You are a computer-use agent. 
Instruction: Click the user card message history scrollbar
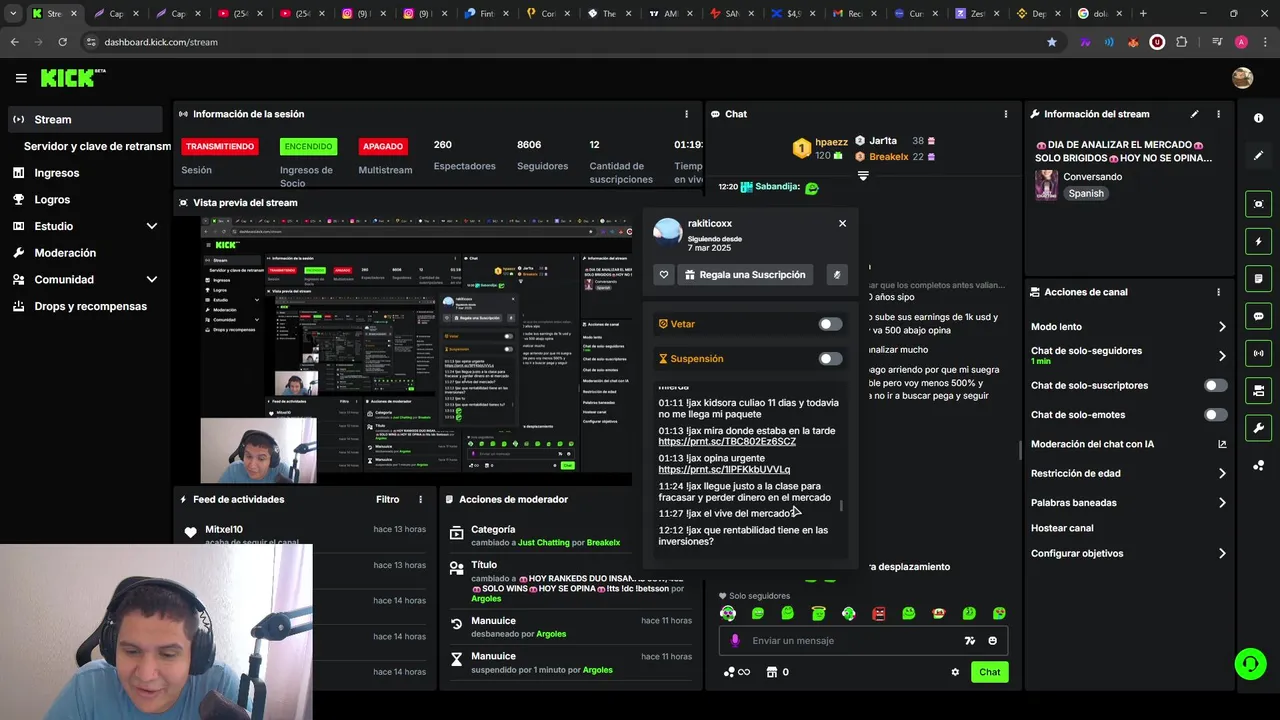841,505
